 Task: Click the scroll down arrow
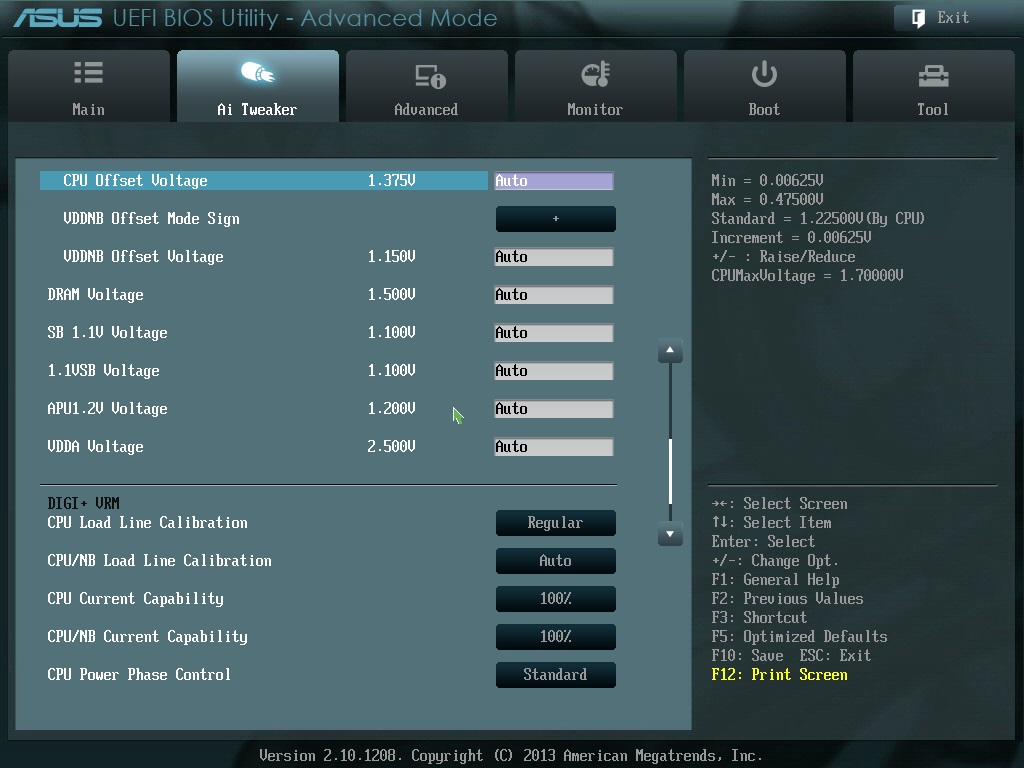point(670,534)
